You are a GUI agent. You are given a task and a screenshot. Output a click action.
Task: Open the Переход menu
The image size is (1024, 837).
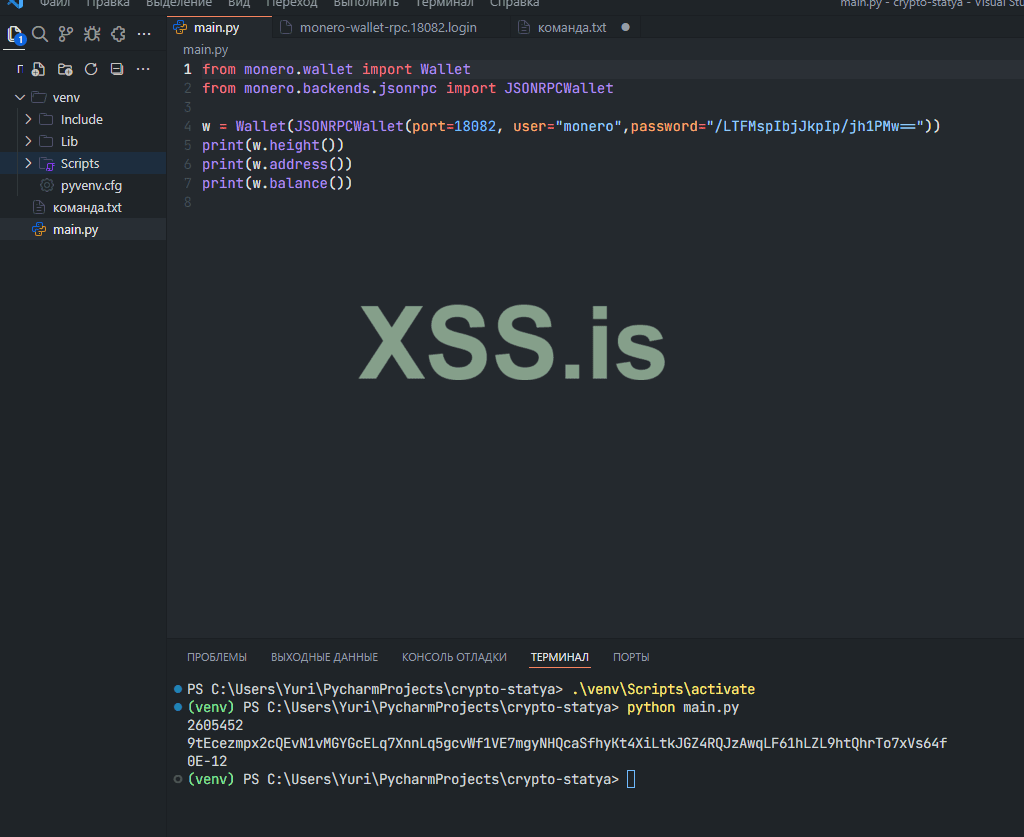coord(291,3)
